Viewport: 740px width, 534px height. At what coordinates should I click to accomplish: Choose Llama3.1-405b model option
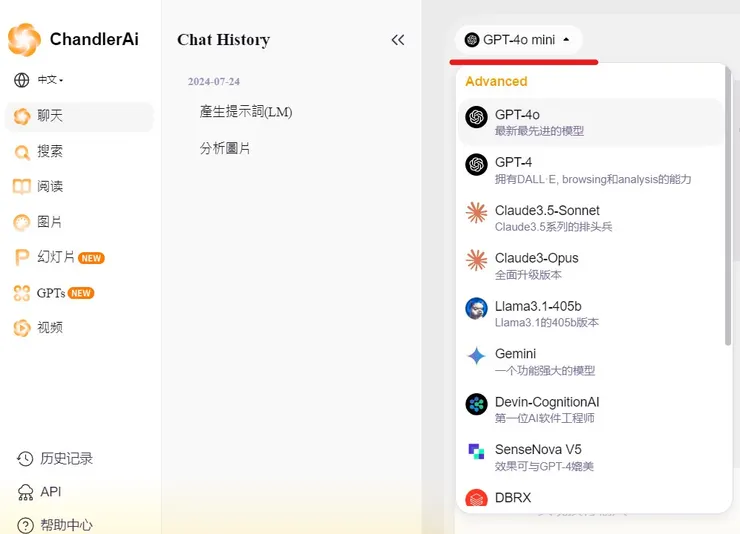[590, 314]
